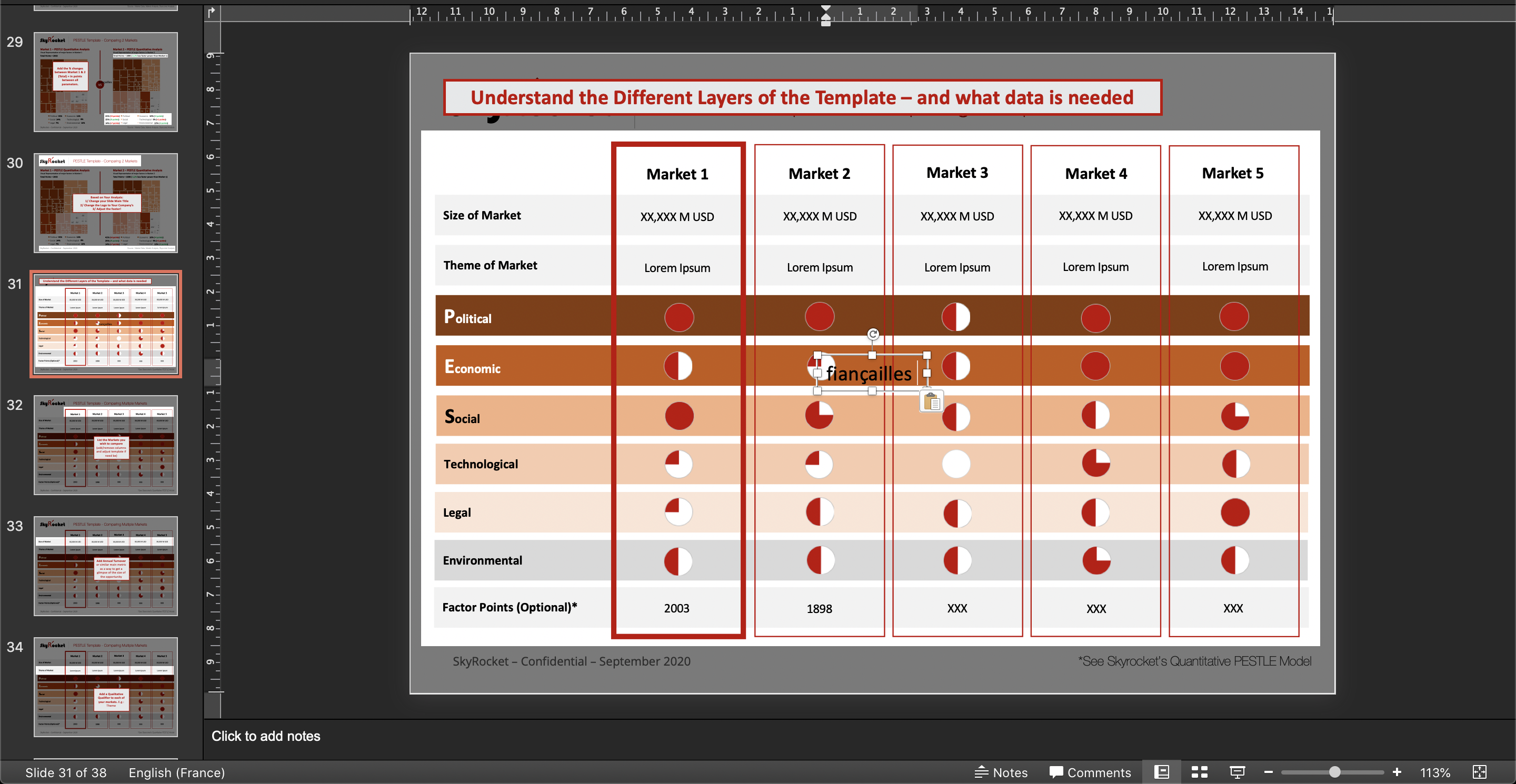Click the Theme of Market row label
The image size is (1516, 784).
490,265
